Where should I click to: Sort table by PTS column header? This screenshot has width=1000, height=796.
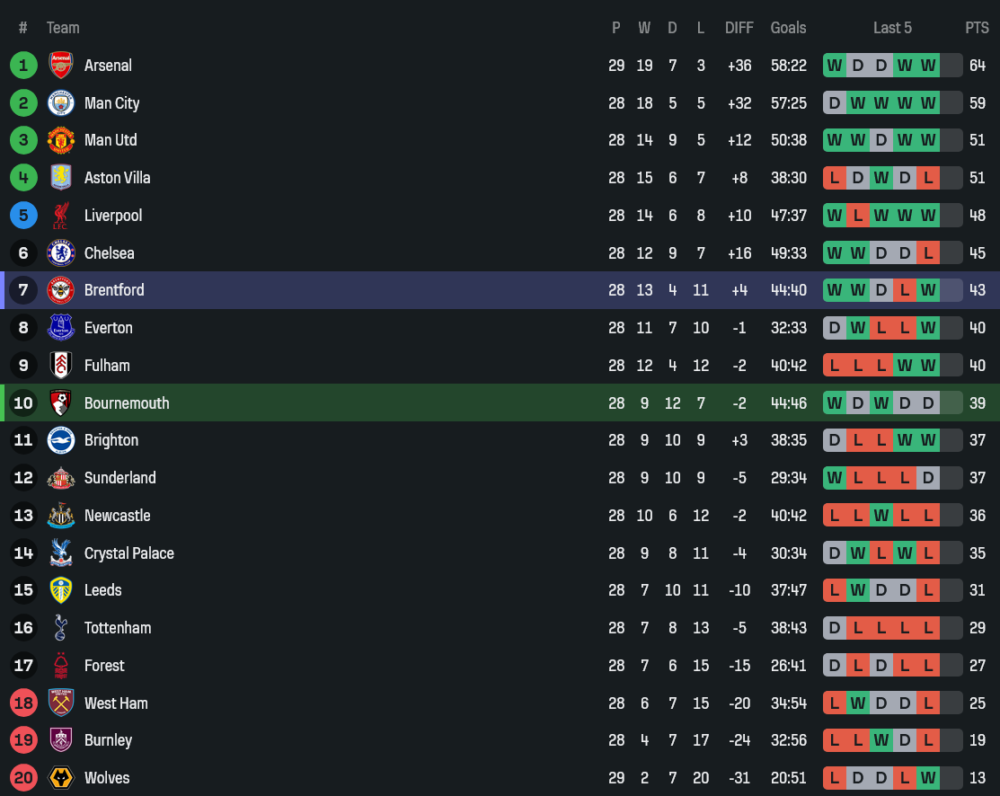pos(976,28)
